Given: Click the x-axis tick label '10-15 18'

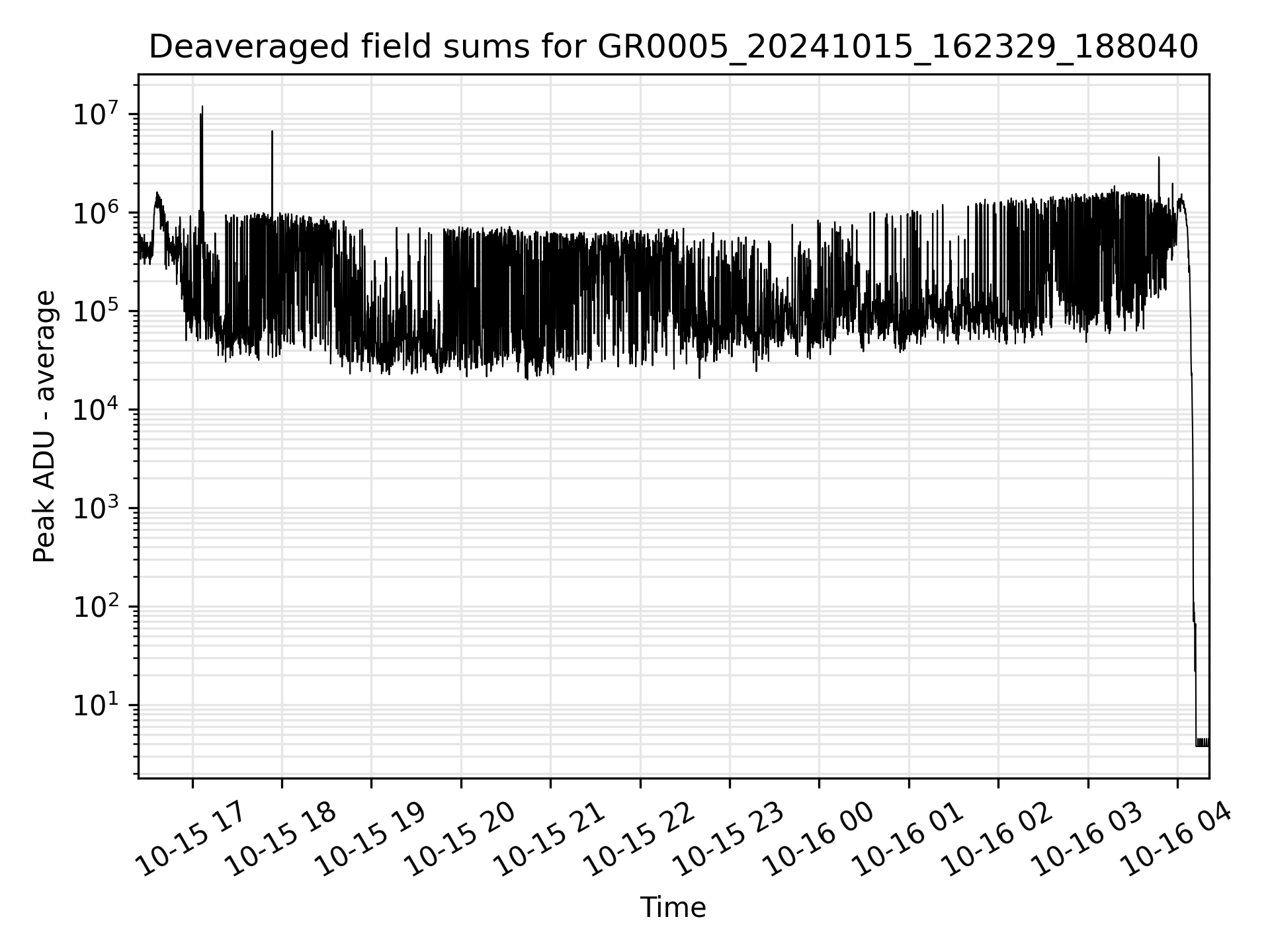Looking at the screenshot, I should [280, 840].
